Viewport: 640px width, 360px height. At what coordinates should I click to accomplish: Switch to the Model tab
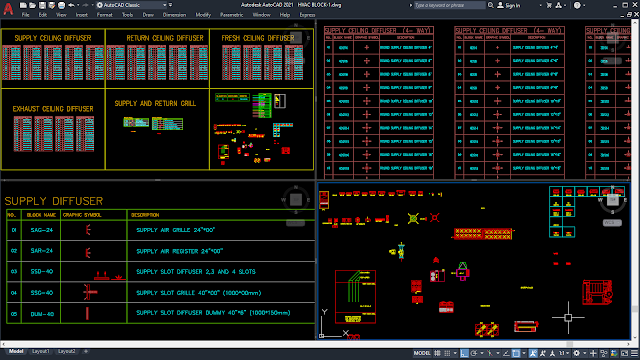point(16,351)
